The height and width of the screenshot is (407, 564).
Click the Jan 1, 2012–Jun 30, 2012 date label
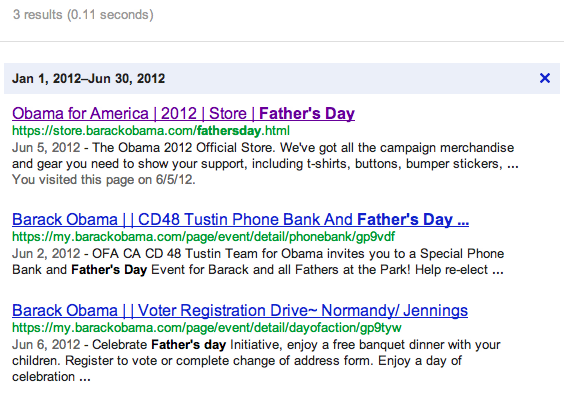[x=88, y=78]
